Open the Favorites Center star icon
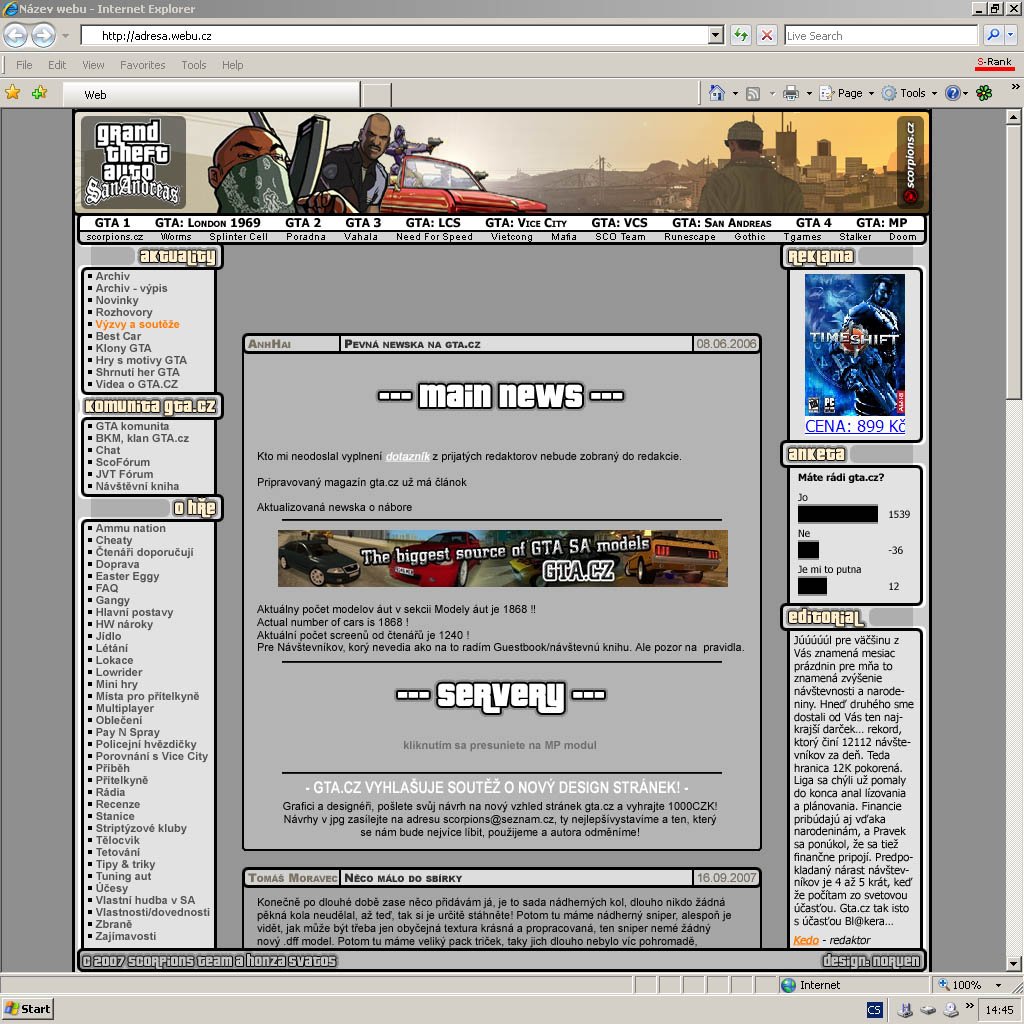The width and height of the screenshot is (1024, 1024). [x=13, y=93]
